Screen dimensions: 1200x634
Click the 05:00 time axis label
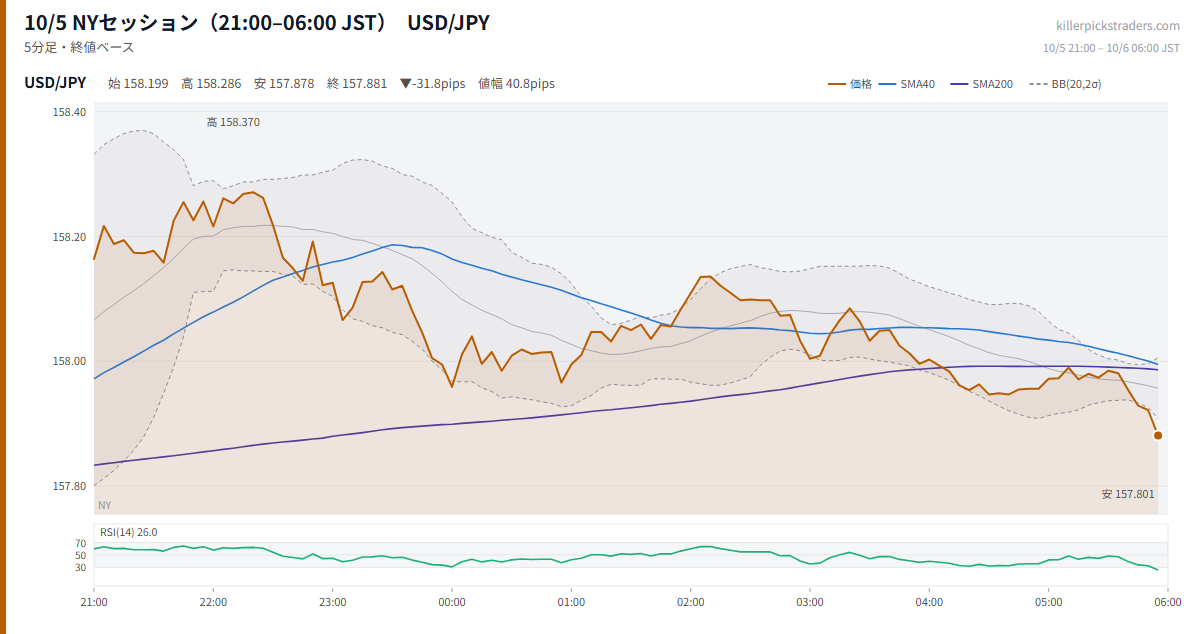1049,603
